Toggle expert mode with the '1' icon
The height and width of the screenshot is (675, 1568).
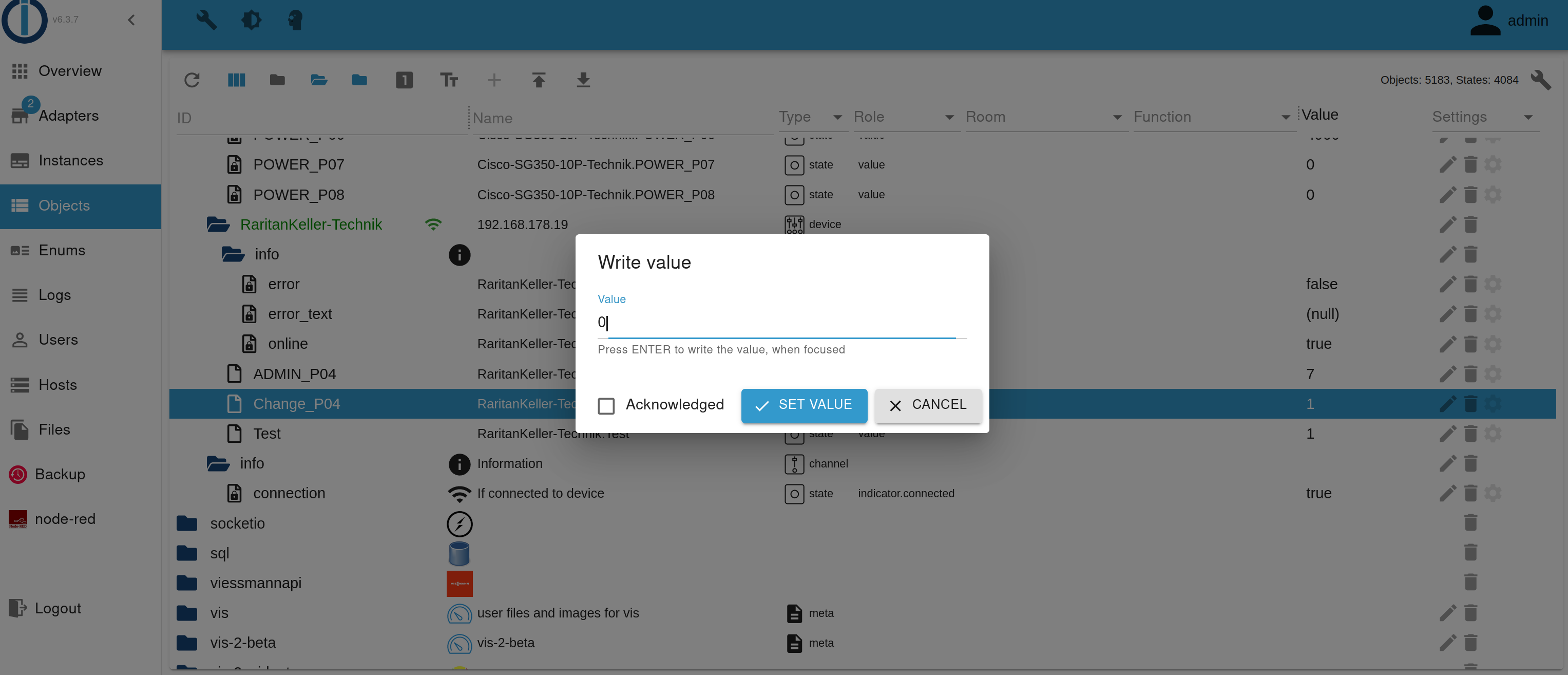[x=405, y=80]
